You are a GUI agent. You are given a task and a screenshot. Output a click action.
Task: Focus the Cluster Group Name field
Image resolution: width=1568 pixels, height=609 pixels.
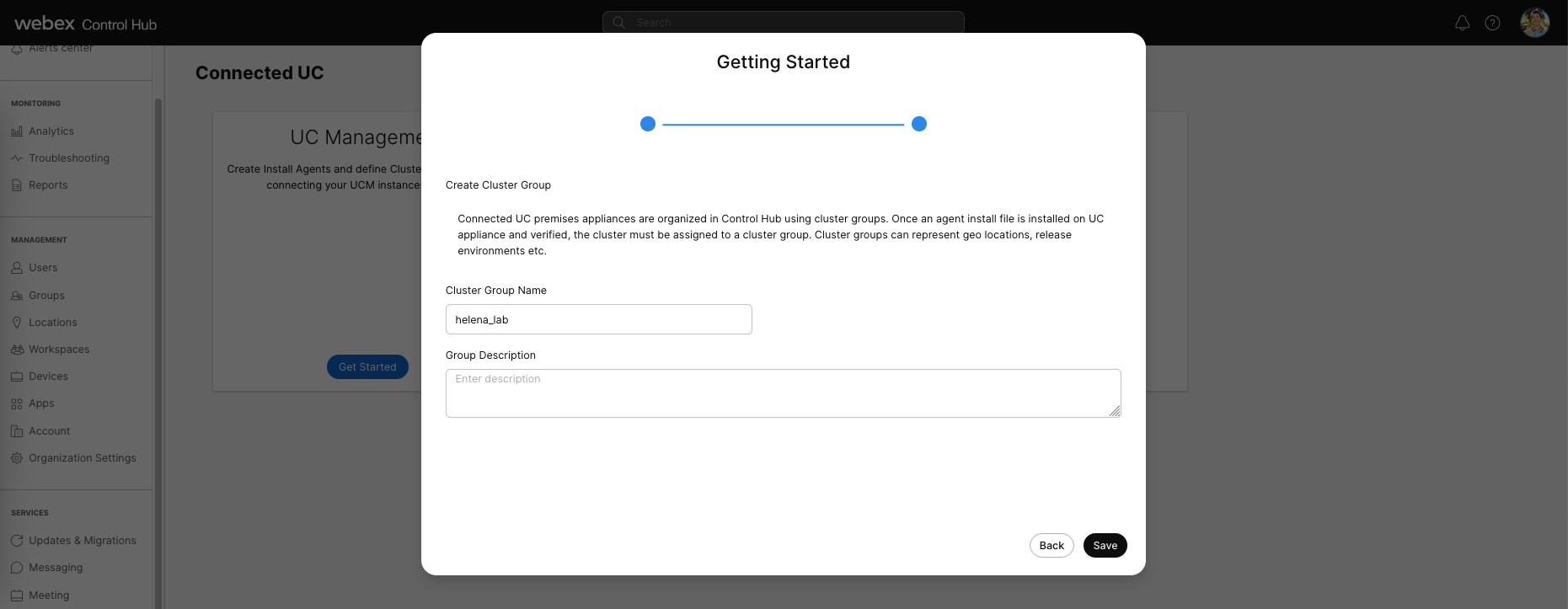click(598, 319)
